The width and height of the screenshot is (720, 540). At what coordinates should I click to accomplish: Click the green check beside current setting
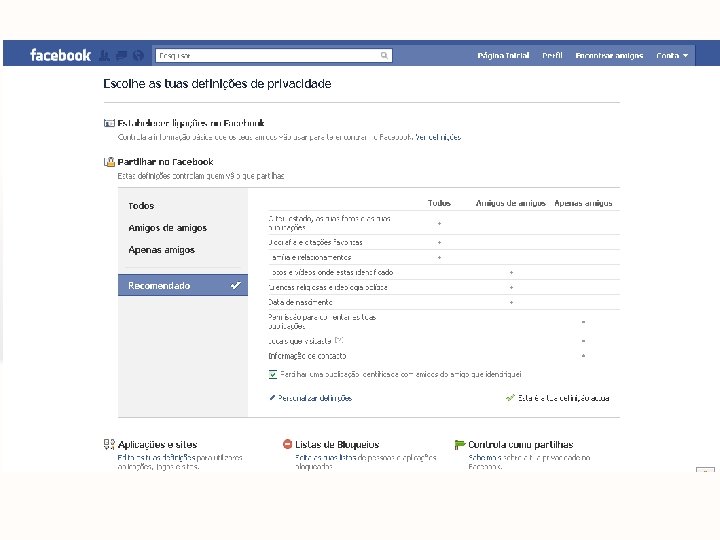coord(510,398)
